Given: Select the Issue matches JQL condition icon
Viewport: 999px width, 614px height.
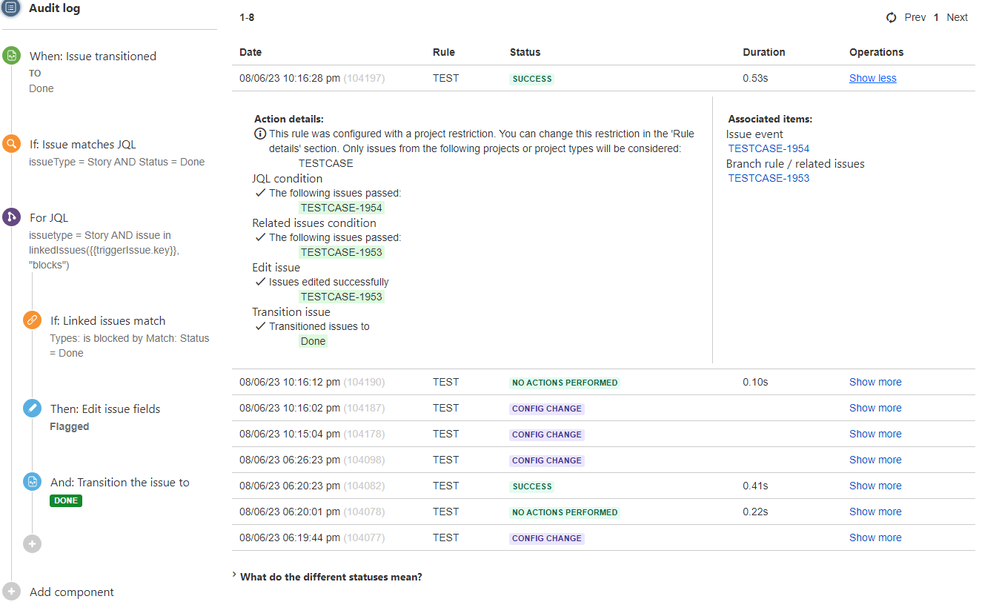Looking at the screenshot, I should click(x=11, y=144).
